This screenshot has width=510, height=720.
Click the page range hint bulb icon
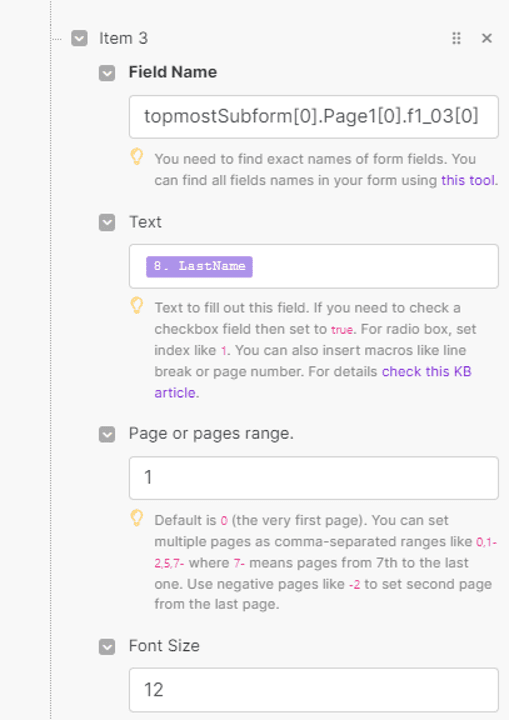(x=137, y=518)
